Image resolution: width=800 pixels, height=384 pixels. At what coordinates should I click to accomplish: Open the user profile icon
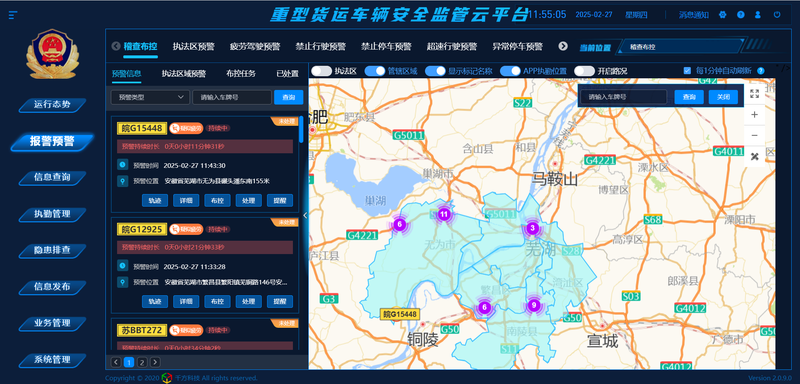click(x=758, y=15)
